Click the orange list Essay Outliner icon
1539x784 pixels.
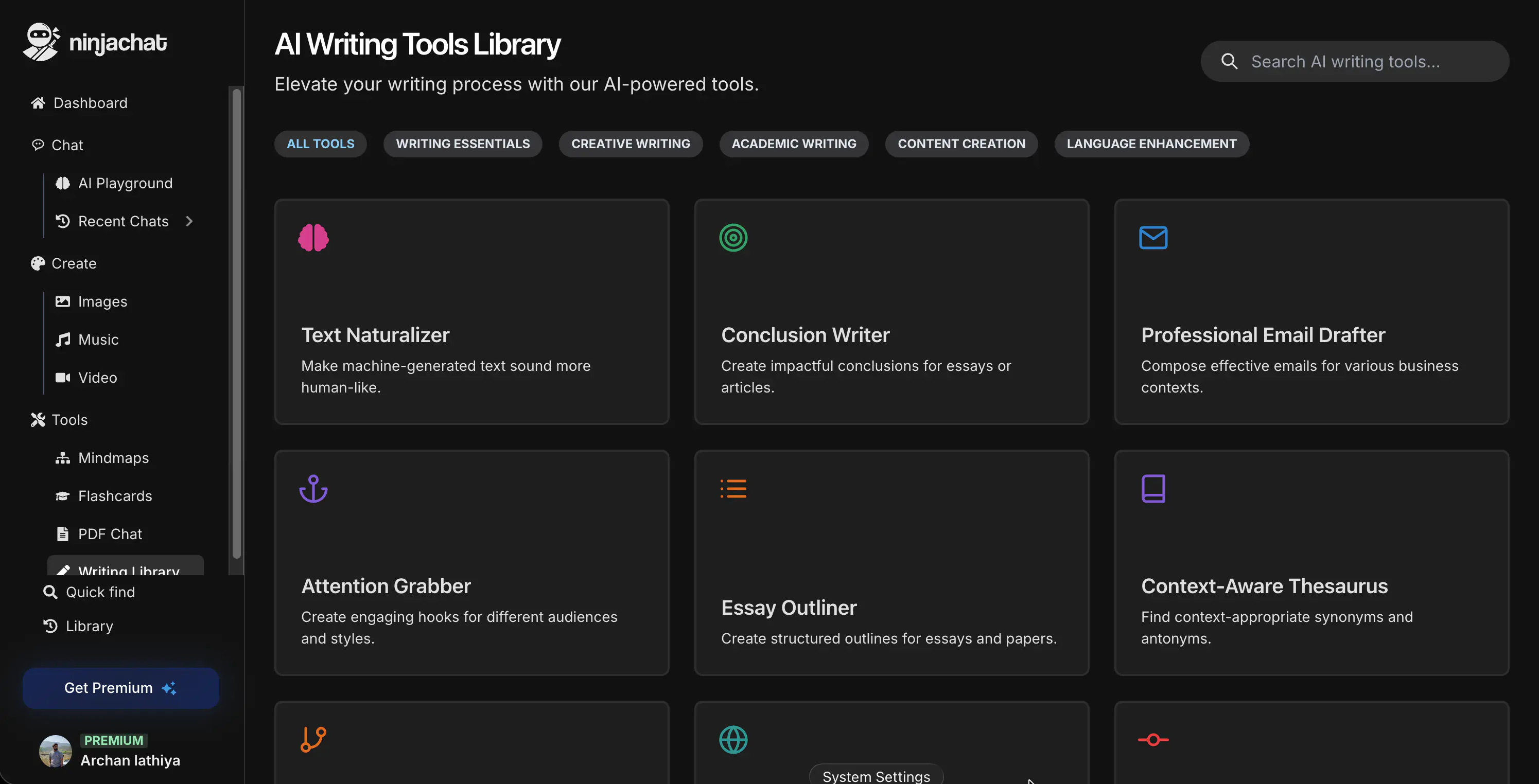[x=733, y=488]
